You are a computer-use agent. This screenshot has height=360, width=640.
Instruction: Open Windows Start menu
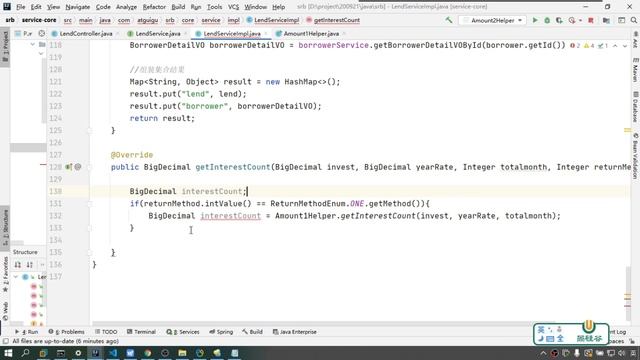[8, 353]
